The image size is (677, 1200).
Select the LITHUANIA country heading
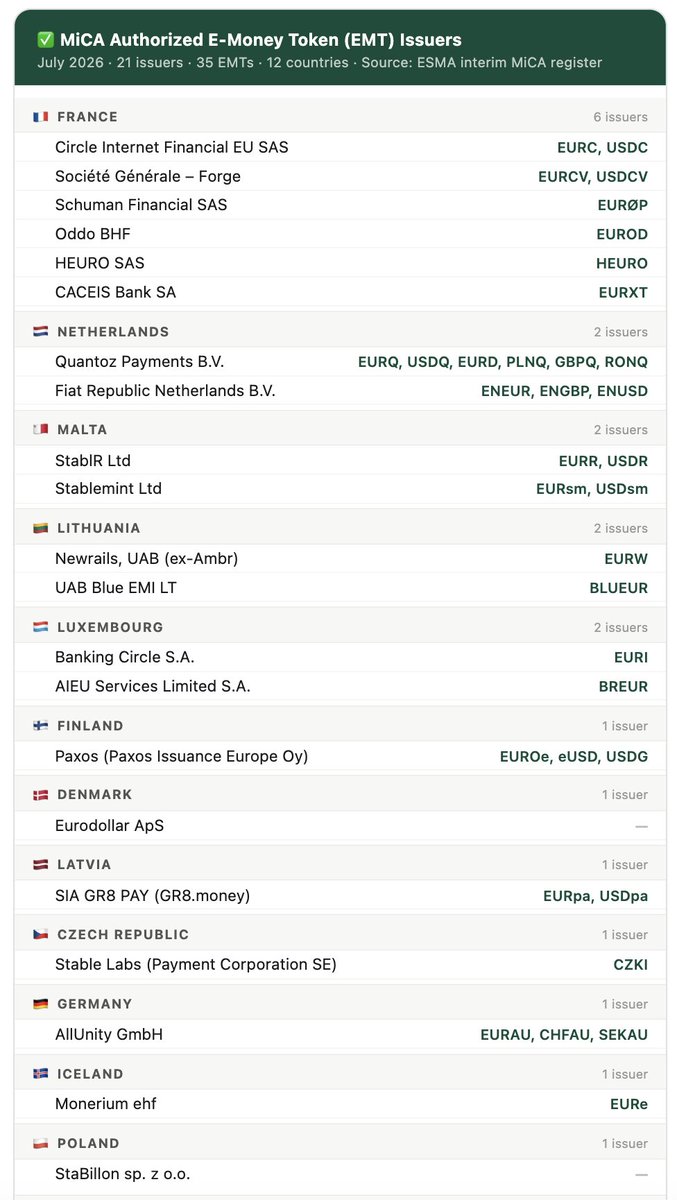pos(99,528)
